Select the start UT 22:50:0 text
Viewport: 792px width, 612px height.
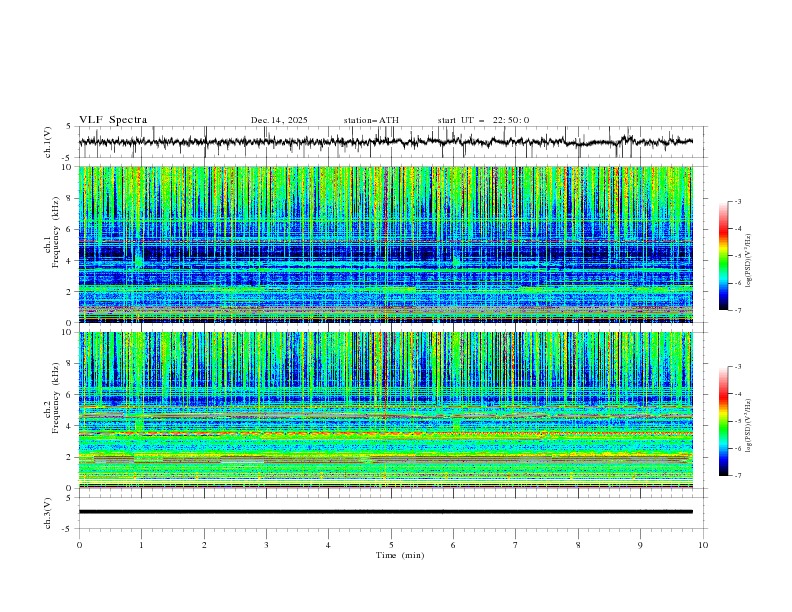pos(483,120)
